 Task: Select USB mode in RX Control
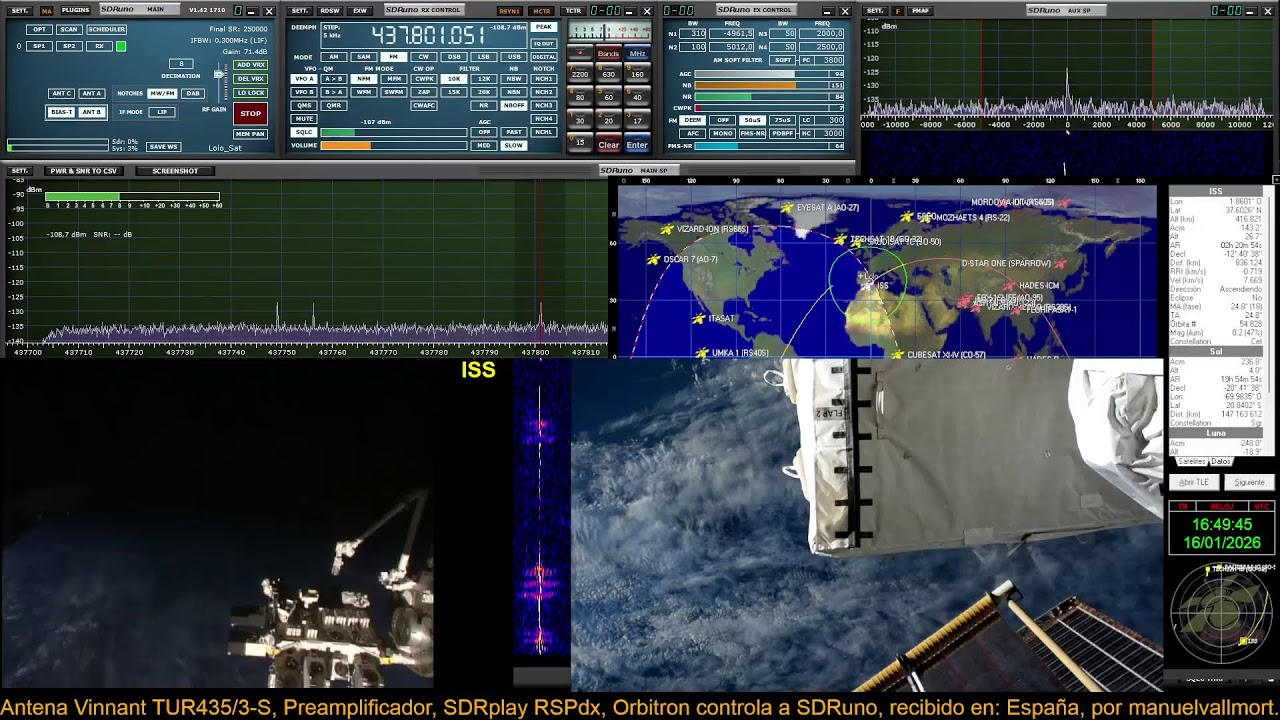tap(514, 57)
